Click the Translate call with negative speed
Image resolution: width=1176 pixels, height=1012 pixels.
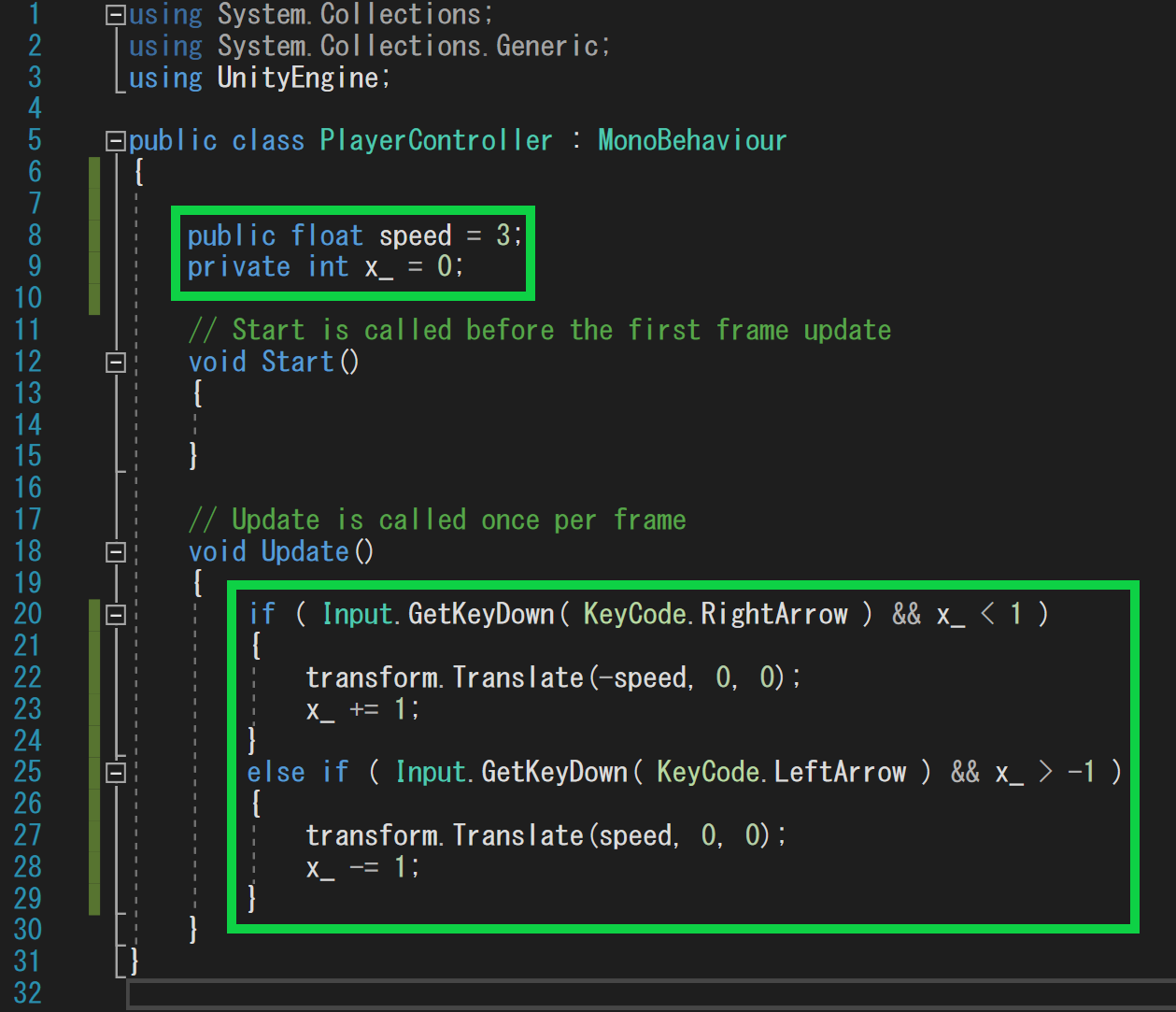[551, 677]
